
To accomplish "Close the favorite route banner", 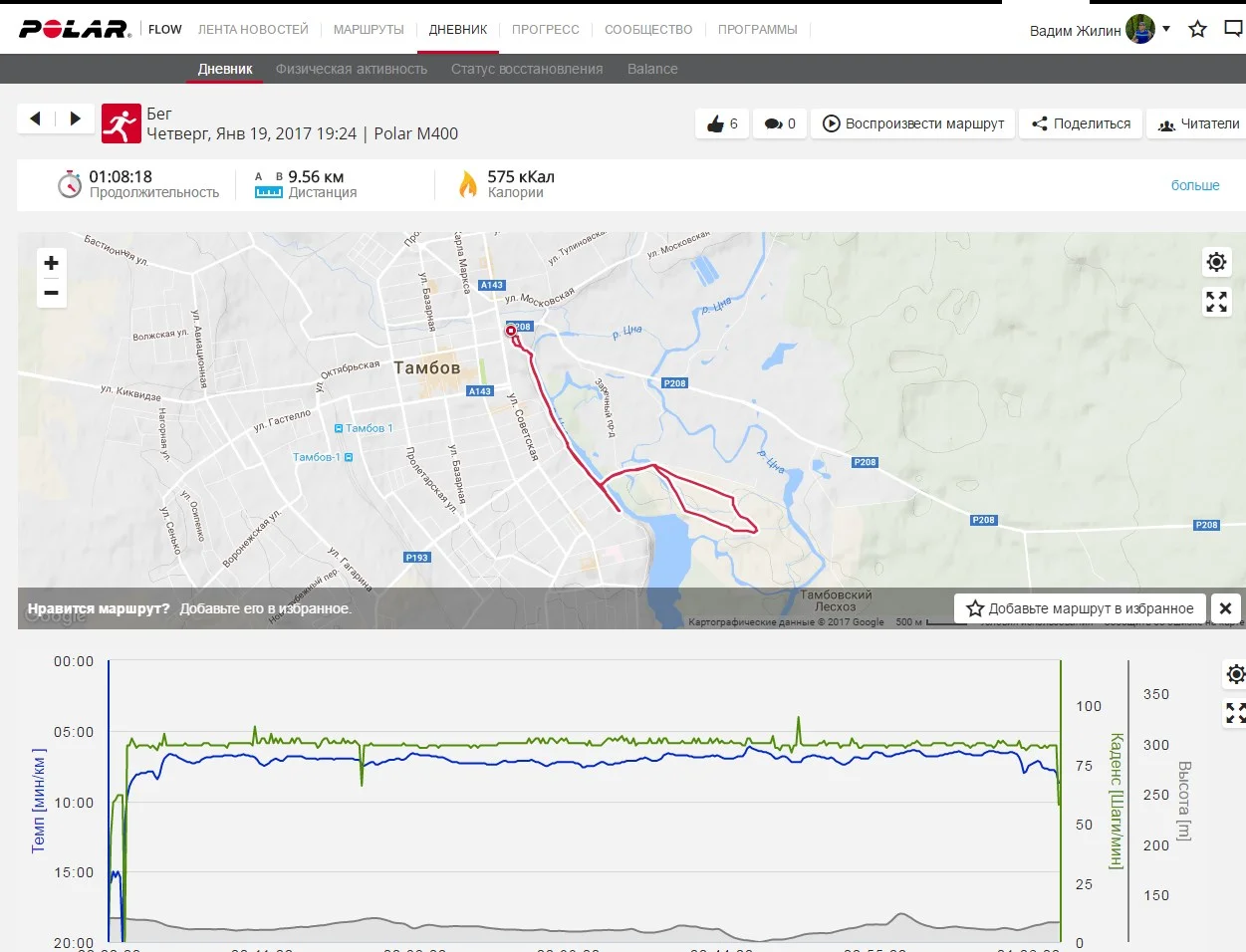I will point(1226,608).
